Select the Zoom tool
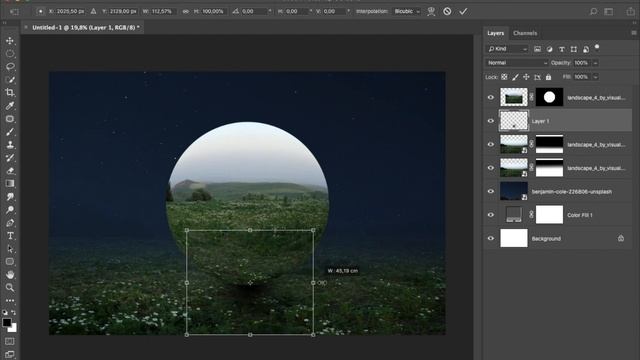Viewport: 640px width, 360px height. [10, 288]
